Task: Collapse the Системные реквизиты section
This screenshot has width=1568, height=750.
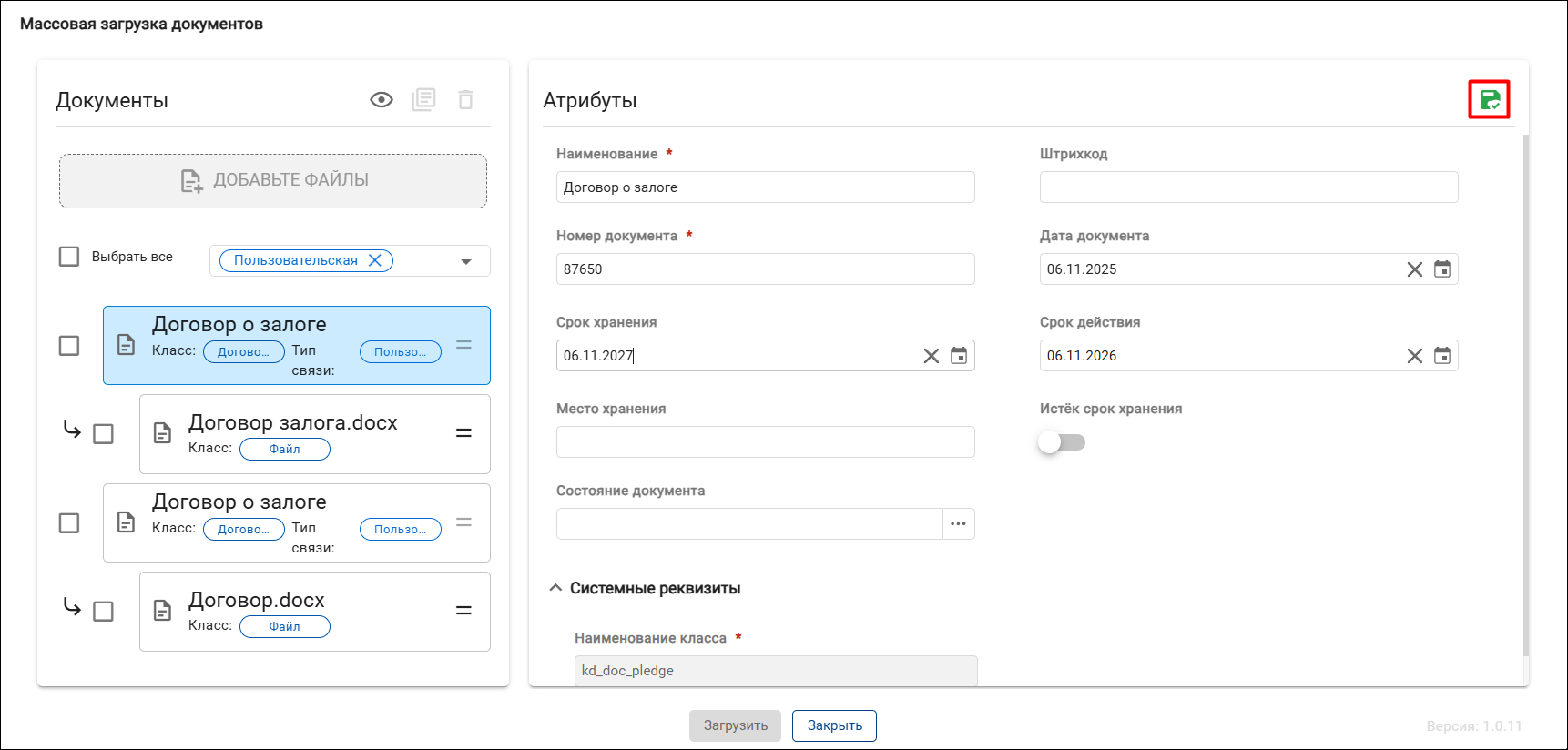Action: [x=555, y=588]
